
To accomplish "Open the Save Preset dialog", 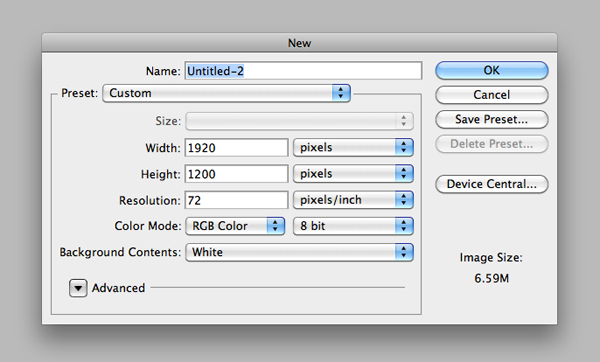I will pos(492,119).
